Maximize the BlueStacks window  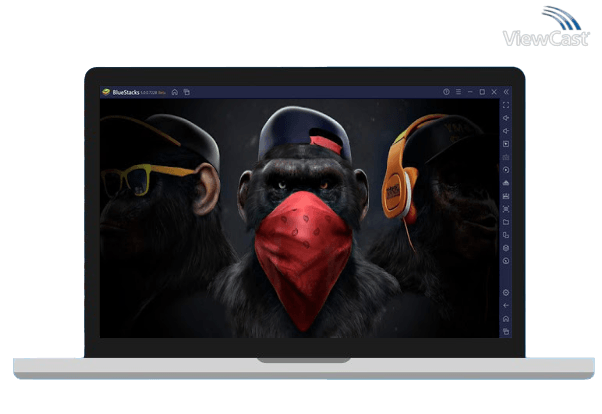482,92
